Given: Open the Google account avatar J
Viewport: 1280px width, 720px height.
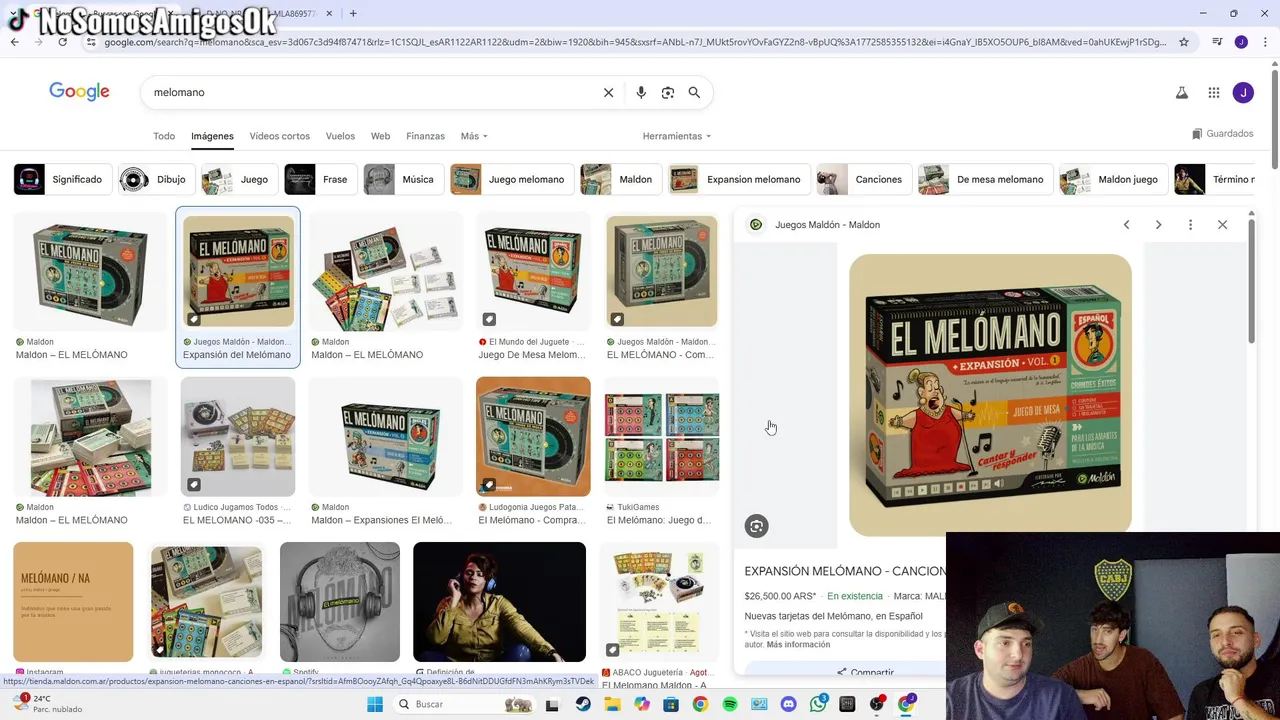Looking at the screenshot, I should click(1243, 93).
